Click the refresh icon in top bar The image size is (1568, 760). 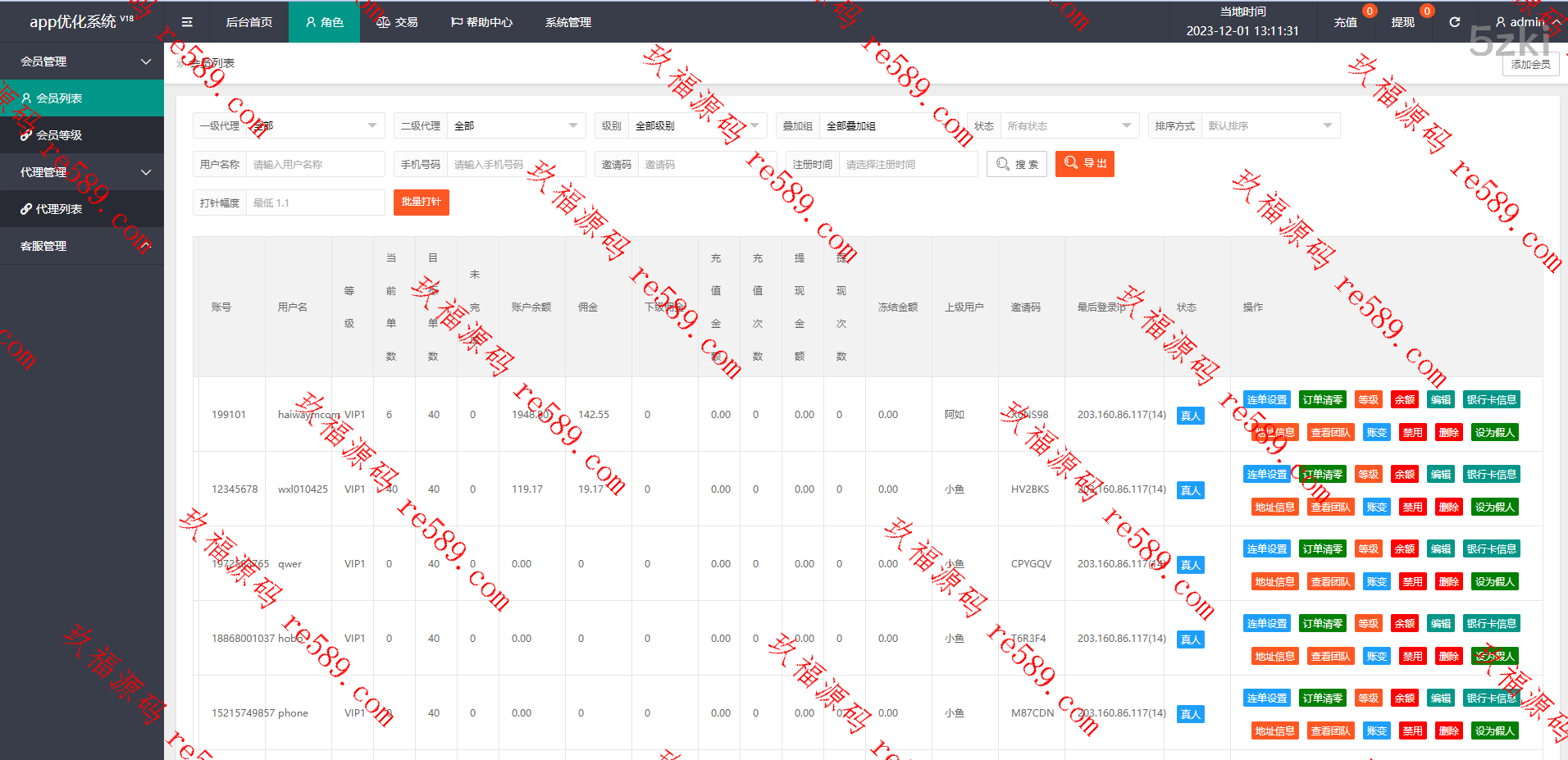coord(1454,22)
